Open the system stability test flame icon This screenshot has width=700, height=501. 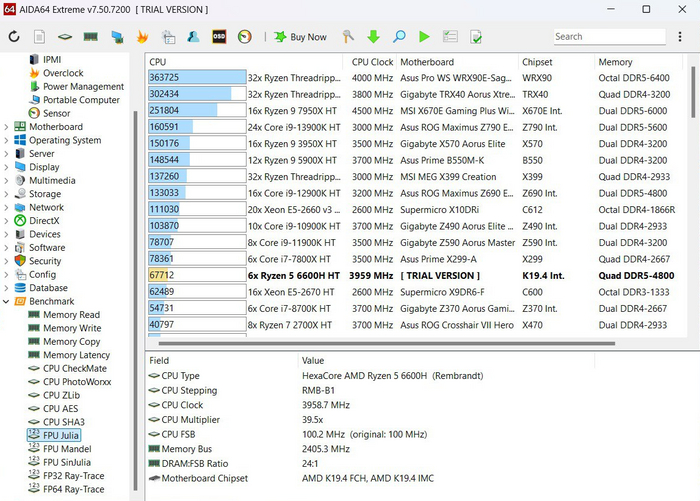(x=142, y=37)
